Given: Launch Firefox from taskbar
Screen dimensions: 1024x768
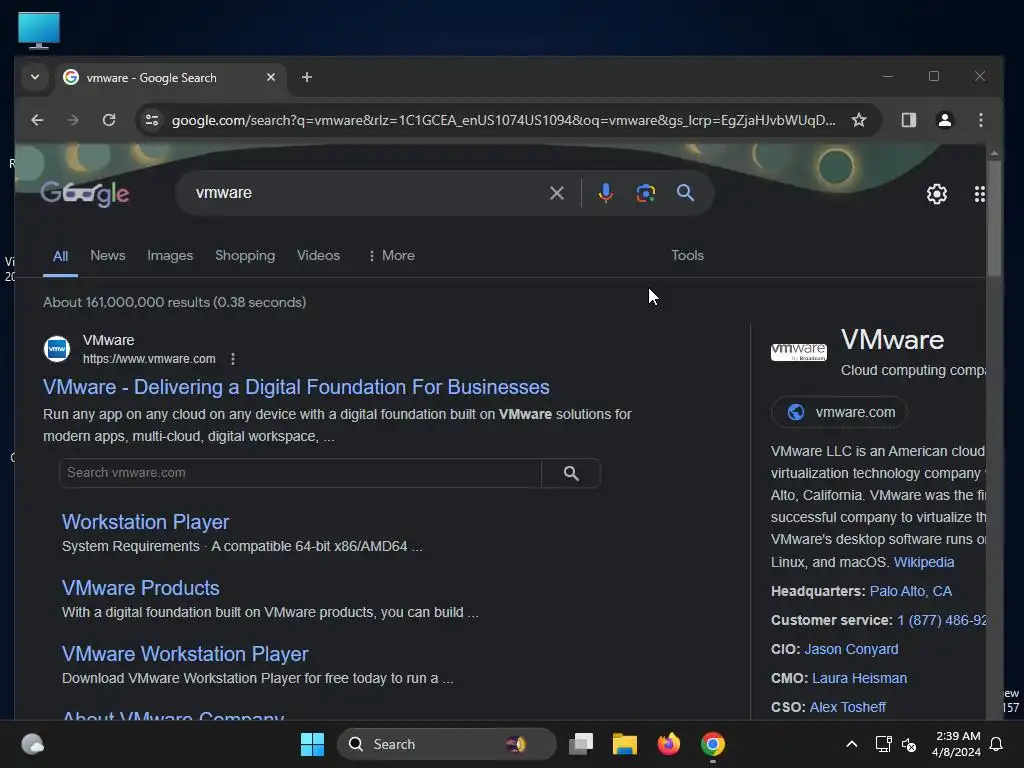Looking at the screenshot, I should [x=668, y=744].
